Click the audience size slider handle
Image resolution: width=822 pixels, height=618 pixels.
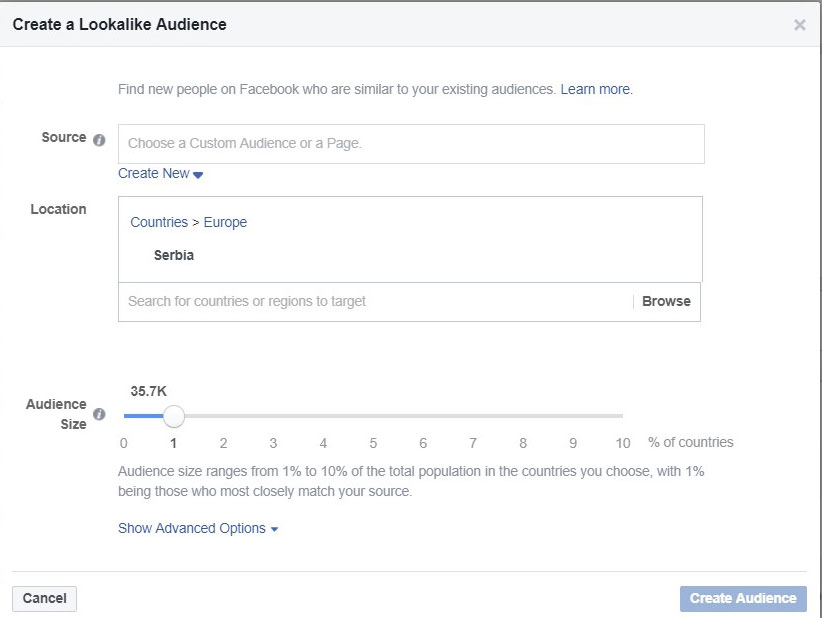click(174, 416)
